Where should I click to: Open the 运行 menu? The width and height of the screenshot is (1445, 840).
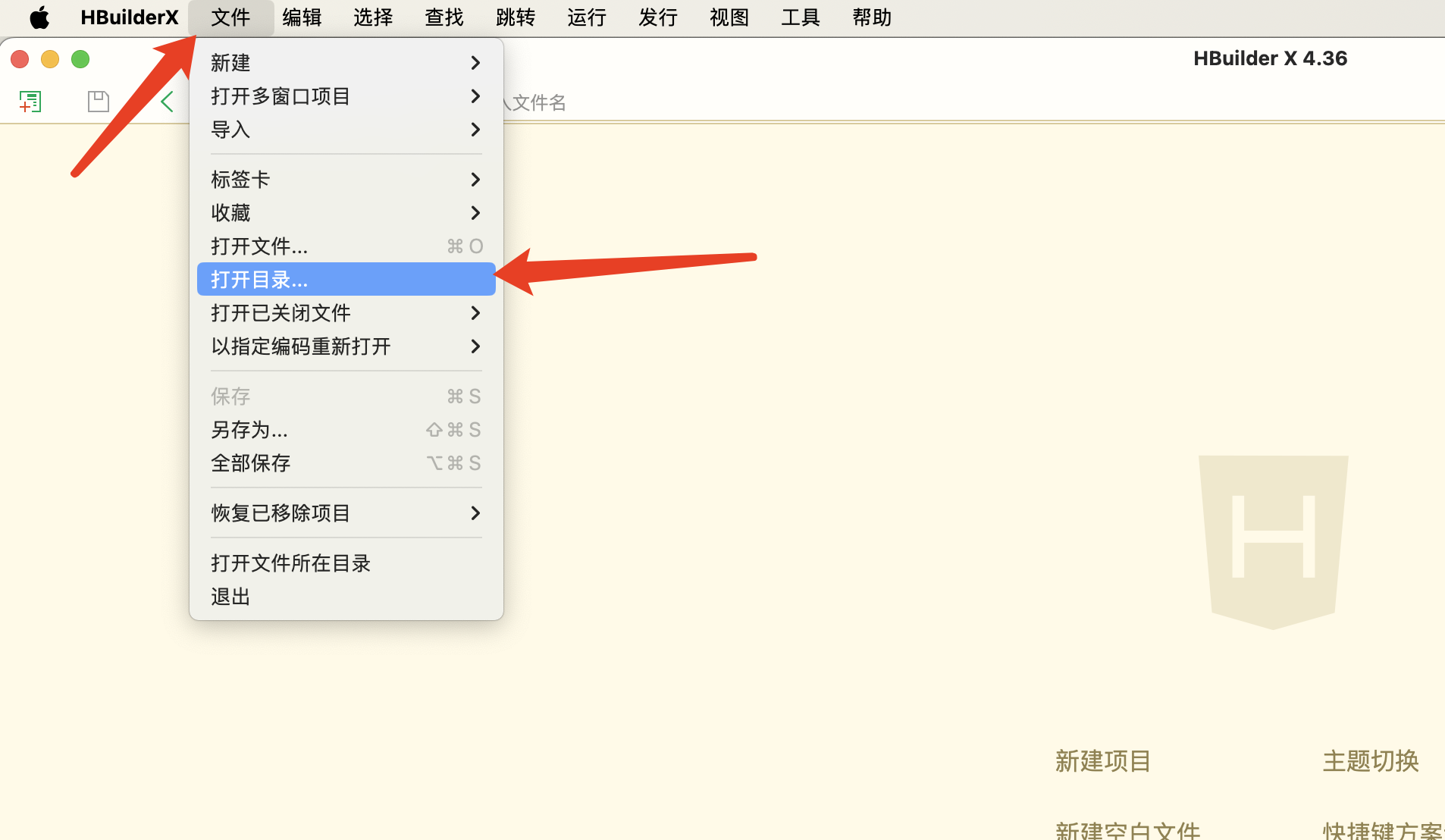pyautogui.click(x=587, y=17)
